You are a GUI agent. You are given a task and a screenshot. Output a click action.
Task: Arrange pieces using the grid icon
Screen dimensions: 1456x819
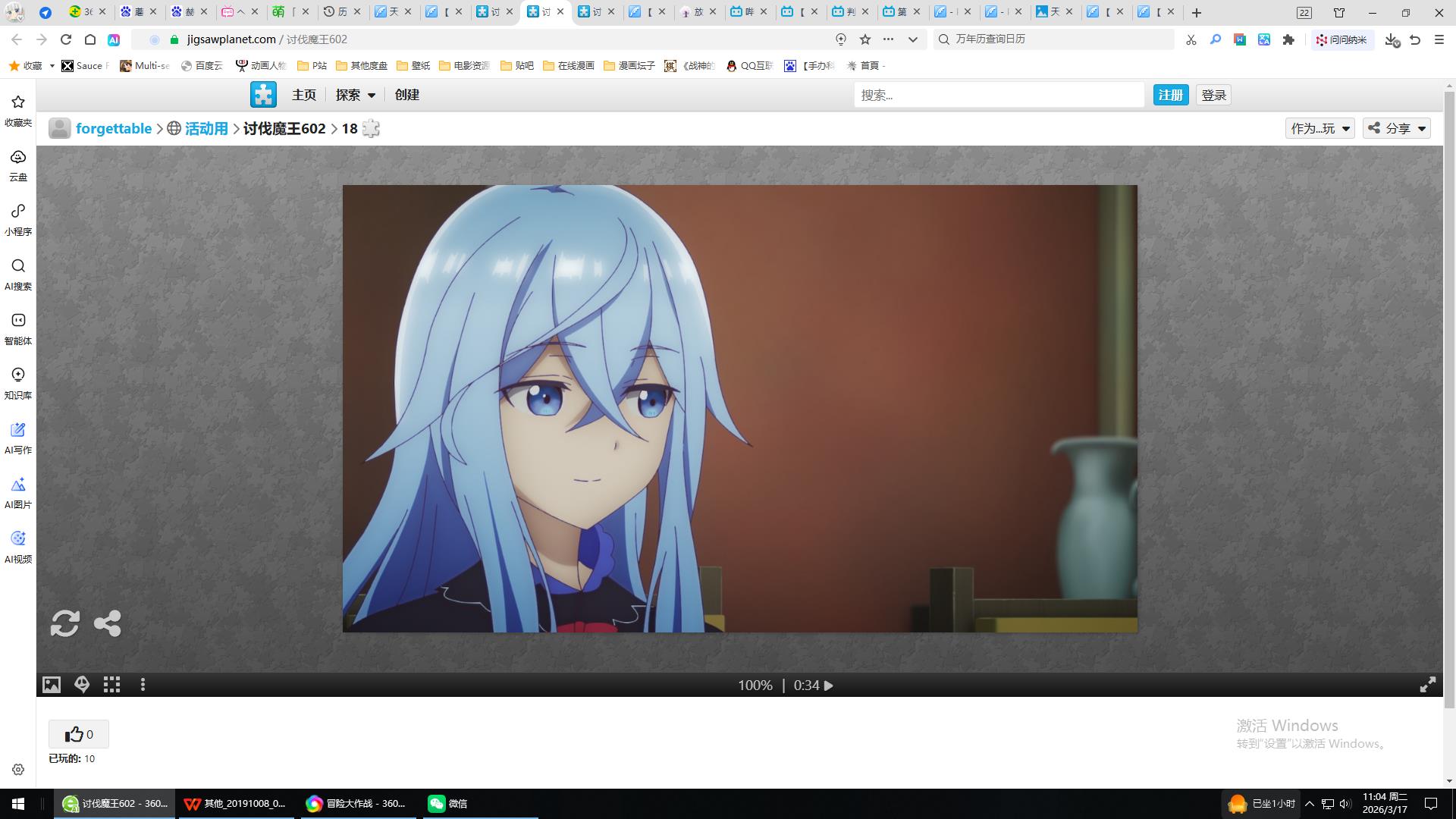pyautogui.click(x=112, y=685)
